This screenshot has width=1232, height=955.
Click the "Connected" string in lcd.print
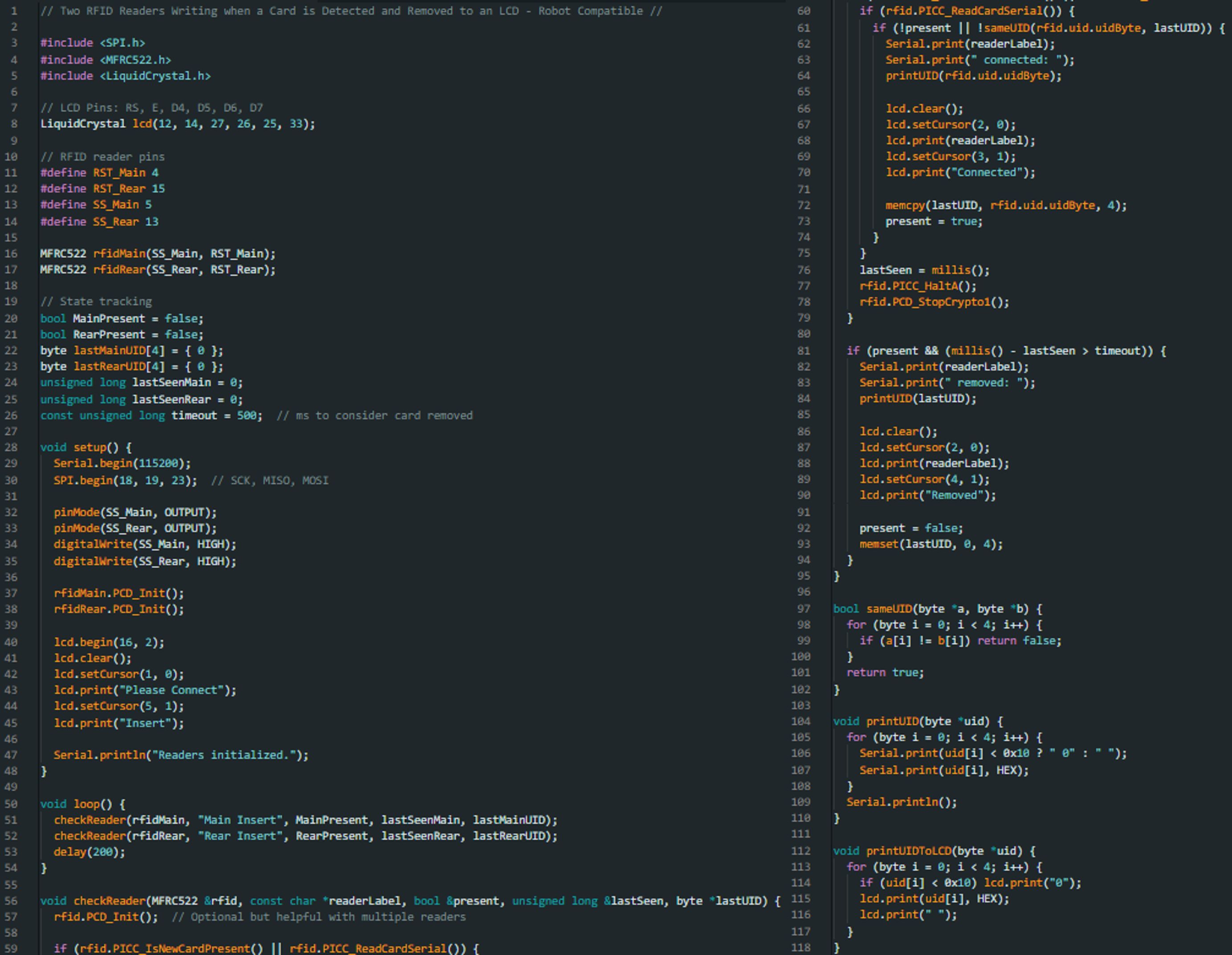[987, 173]
